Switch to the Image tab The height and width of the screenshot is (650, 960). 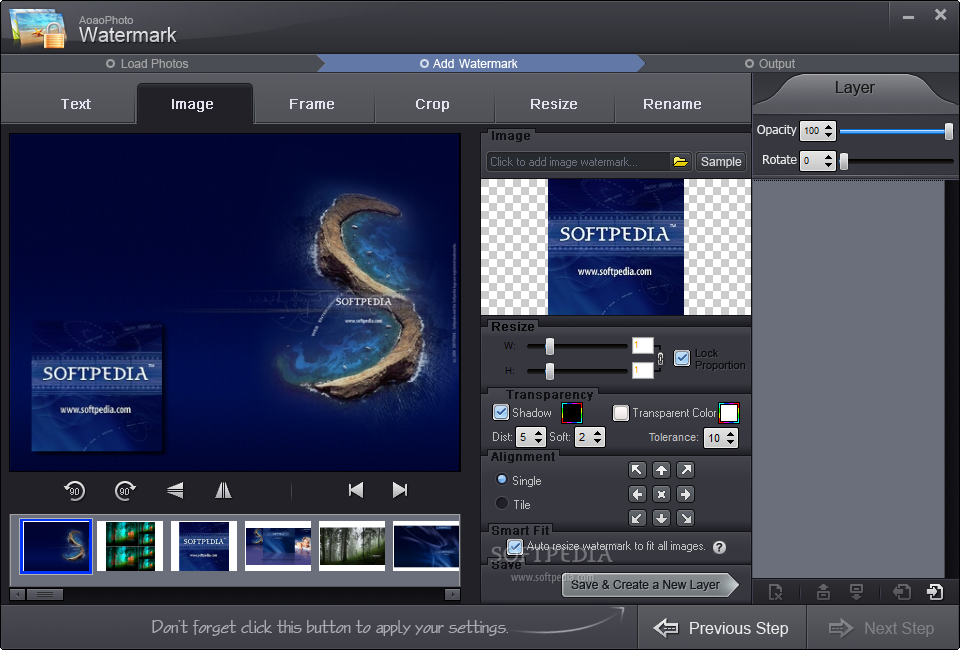tap(192, 104)
